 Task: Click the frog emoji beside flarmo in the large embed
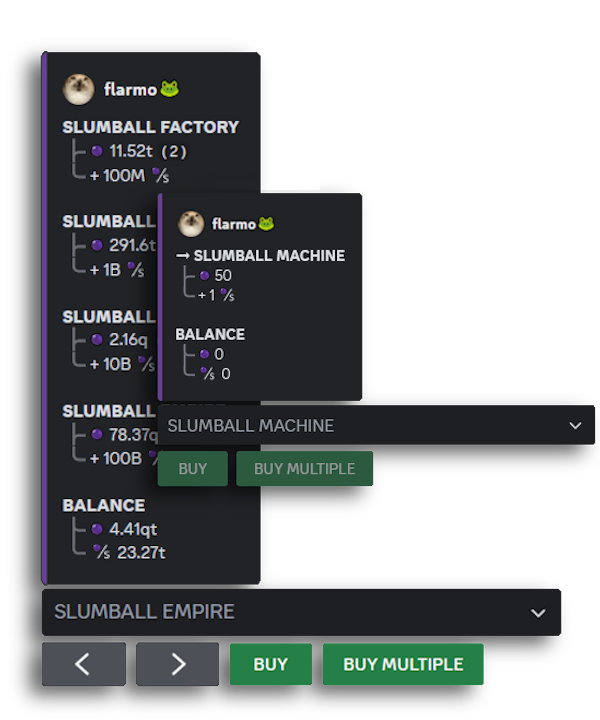pyautogui.click(x=170, y=89)
